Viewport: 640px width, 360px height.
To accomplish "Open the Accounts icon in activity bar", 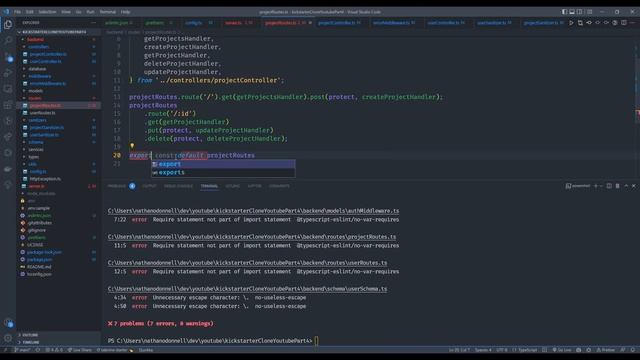I will (8, 322).
